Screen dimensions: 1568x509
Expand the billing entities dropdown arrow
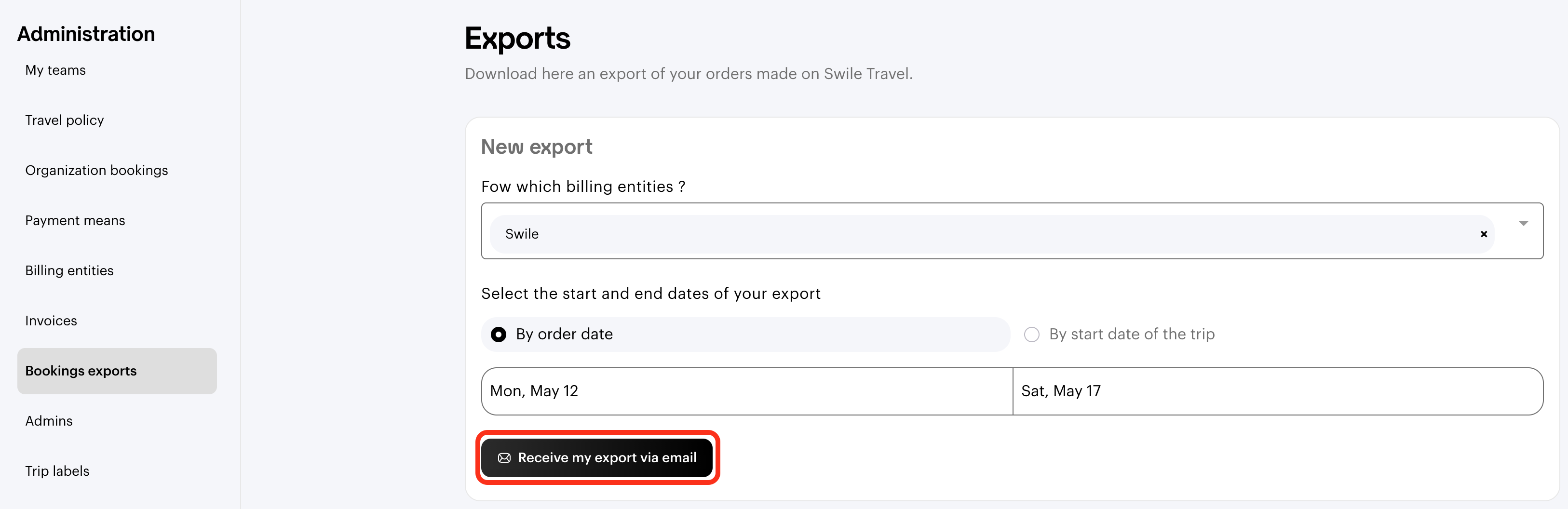click(x=1523, y=224)
